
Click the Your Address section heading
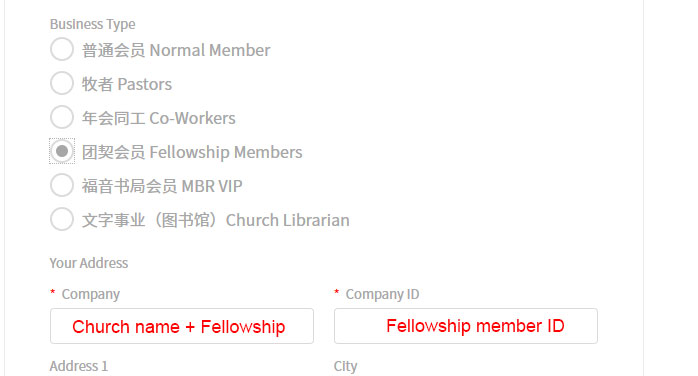(89, 263)
